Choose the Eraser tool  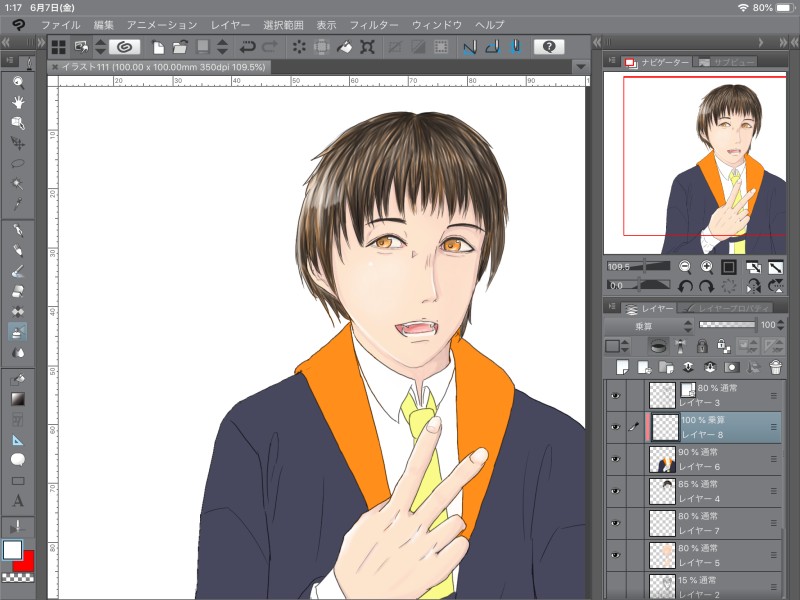[18, 291]
